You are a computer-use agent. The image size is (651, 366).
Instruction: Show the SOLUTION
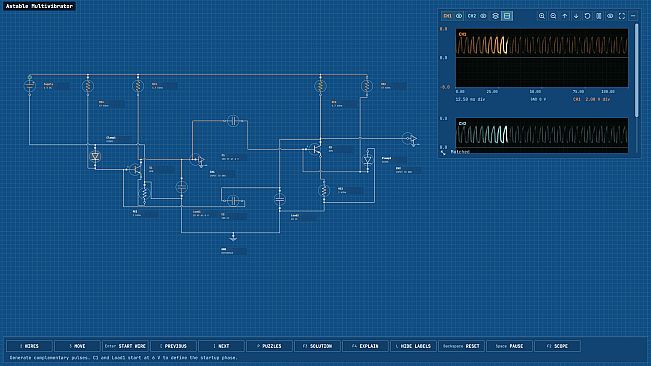tap(318, 346)
